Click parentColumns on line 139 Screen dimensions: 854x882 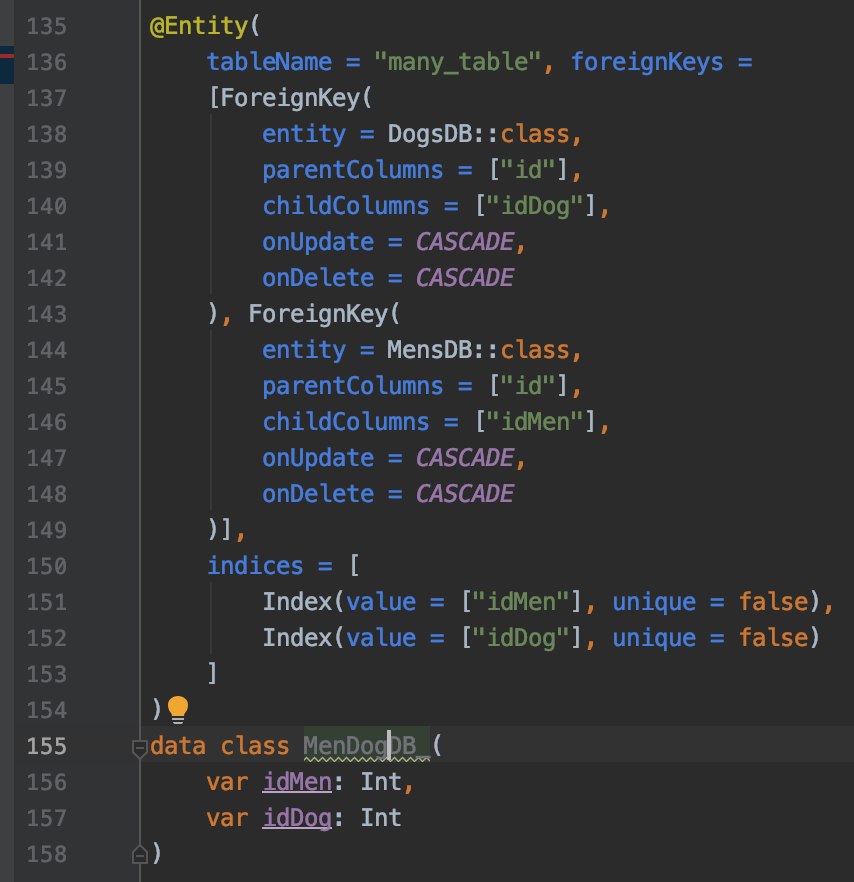(353, 170)
